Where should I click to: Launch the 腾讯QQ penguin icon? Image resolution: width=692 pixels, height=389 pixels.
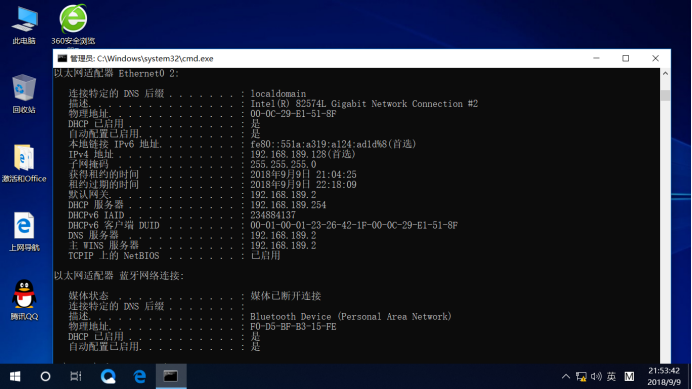pyautogui.click(x=24, y=300)
